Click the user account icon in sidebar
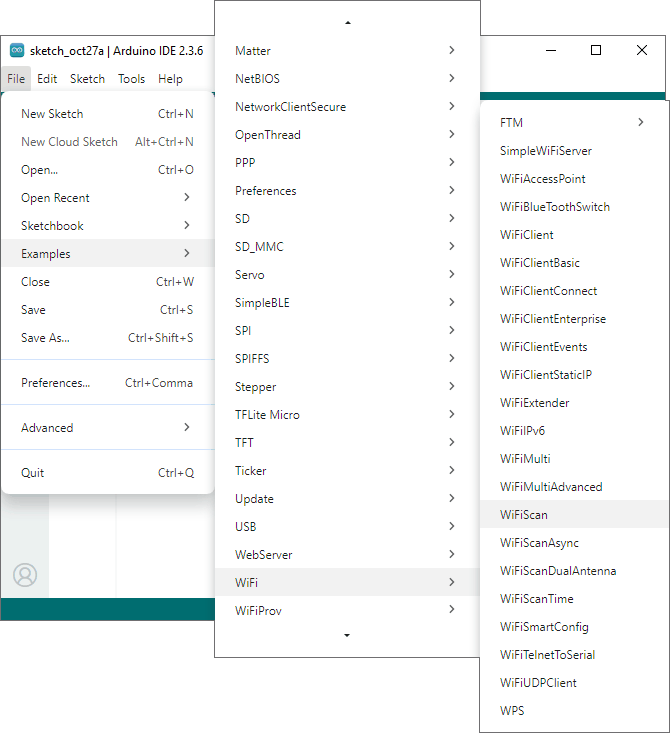The height and width of the screenshot is (733, 670). point(25,574)
